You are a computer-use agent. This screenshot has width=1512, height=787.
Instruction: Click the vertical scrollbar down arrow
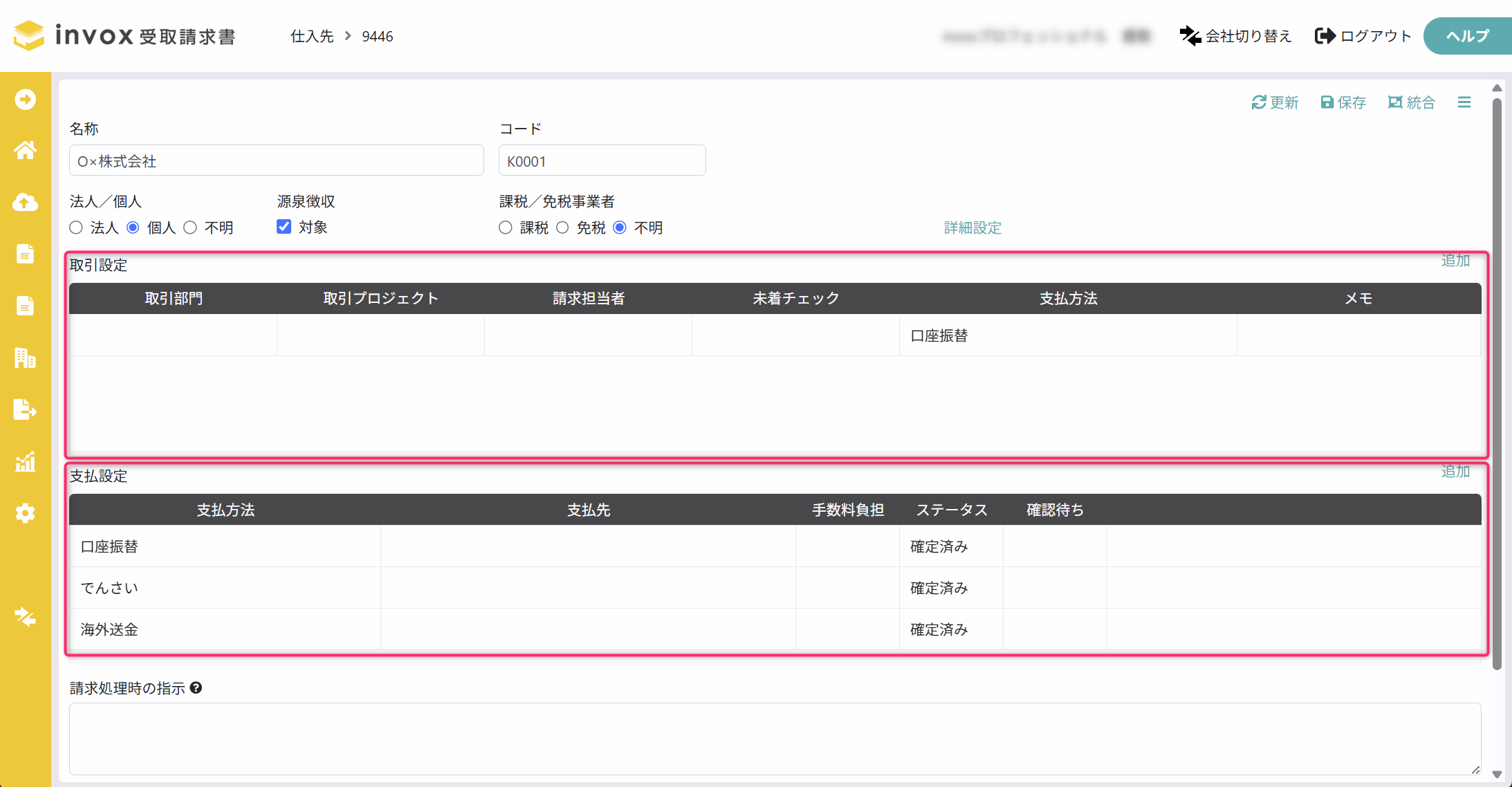pyautogui.click(x=1497, y=775)
